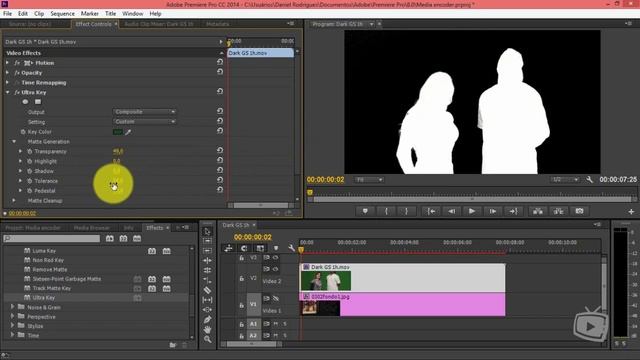Expand the Motion effect
The height and width of the screenshot is (360, 640).
(x=7, y=63)
